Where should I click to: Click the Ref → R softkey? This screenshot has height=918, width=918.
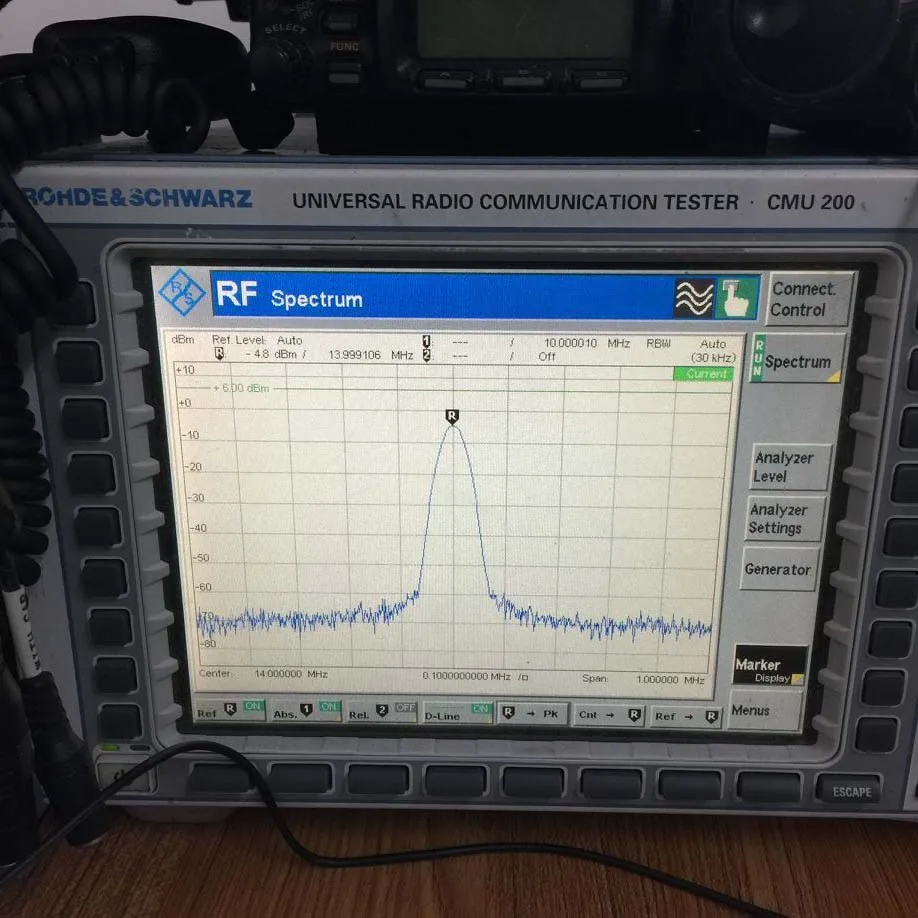[686, 716]
